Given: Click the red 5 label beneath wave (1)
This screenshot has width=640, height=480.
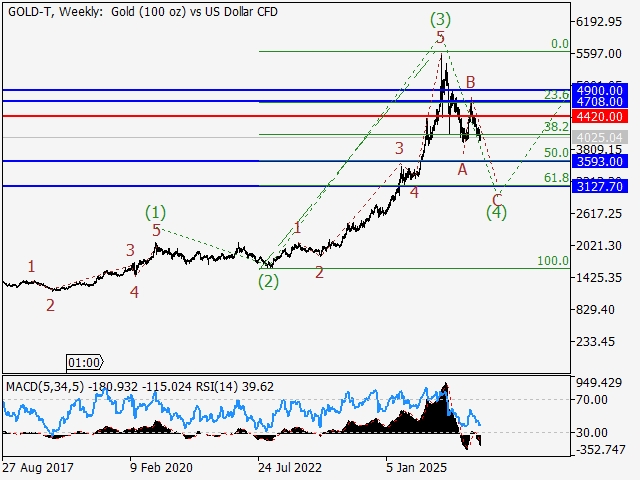Looking at the screenshot, I should [156, 231].
